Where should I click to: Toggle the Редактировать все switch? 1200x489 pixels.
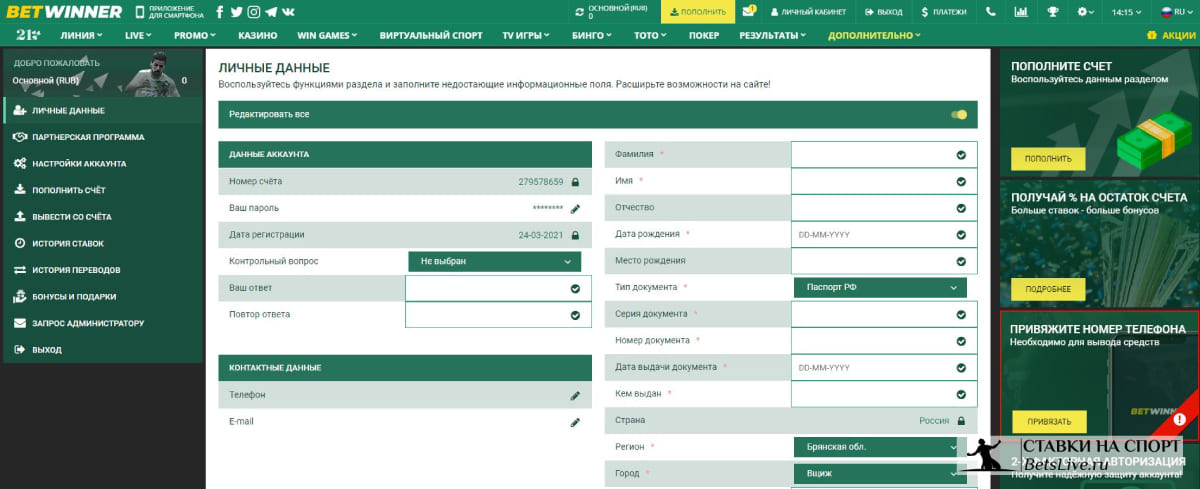(959, 115)
